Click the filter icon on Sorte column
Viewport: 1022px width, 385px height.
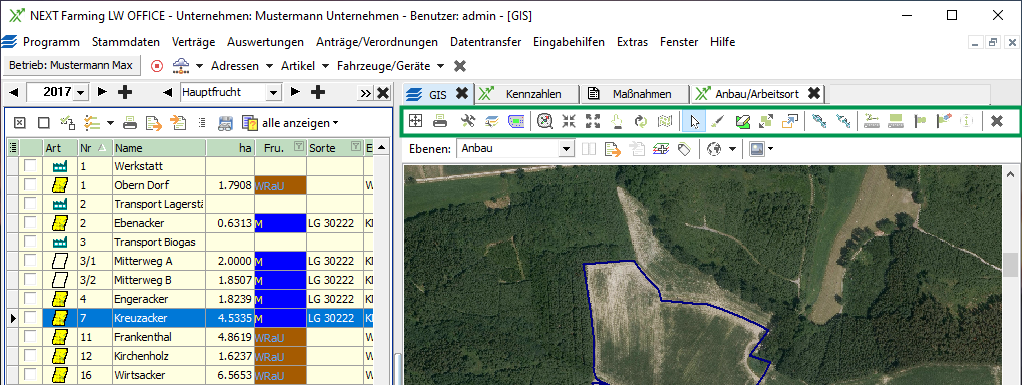356,147
